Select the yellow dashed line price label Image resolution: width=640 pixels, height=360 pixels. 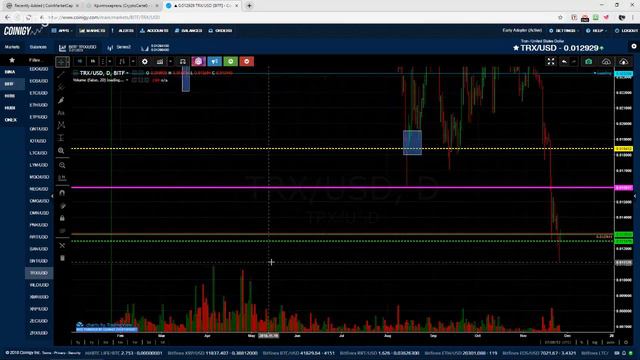[624, 149]
